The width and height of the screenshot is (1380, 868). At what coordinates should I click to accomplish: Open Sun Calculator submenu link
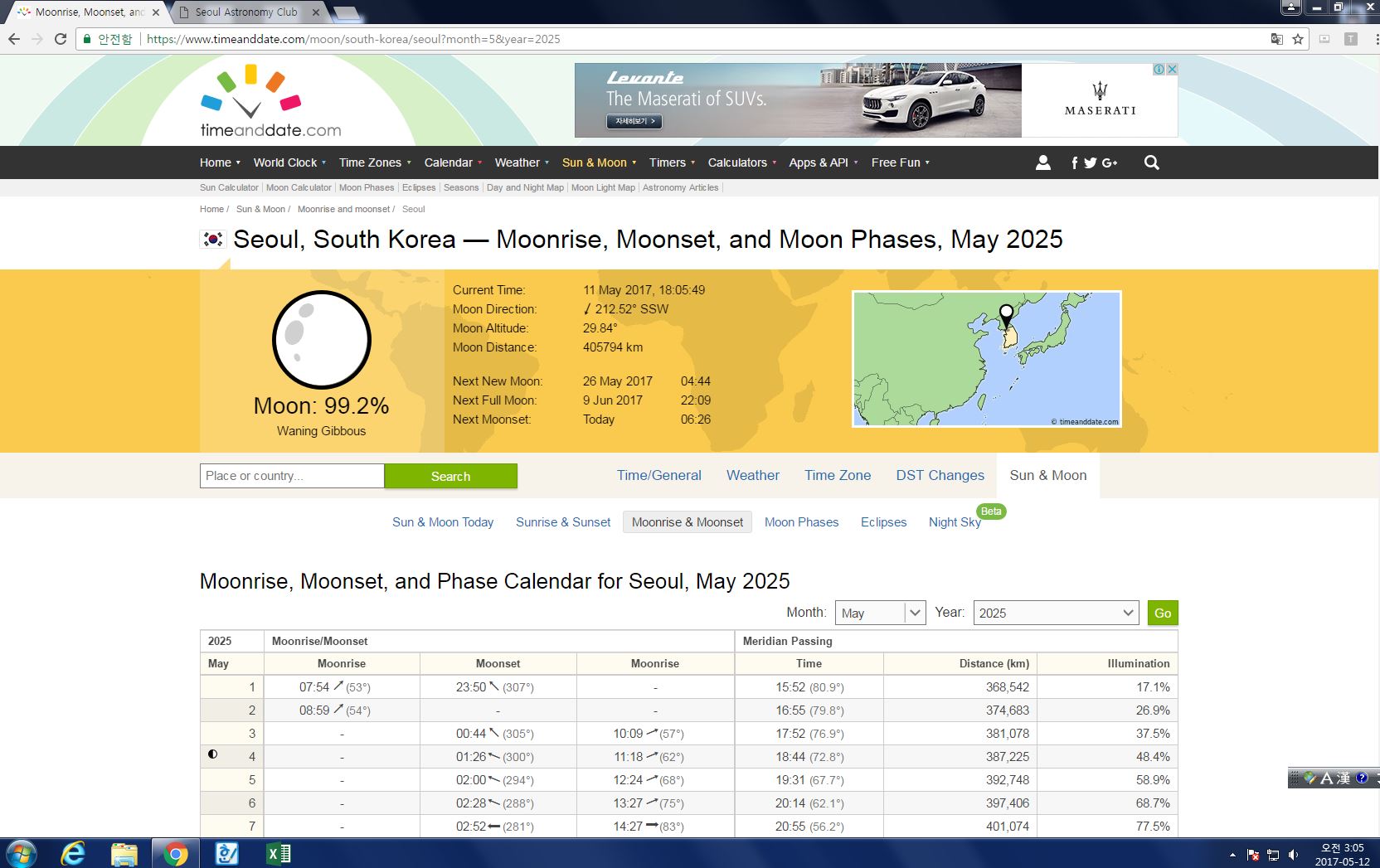point(229,187)
